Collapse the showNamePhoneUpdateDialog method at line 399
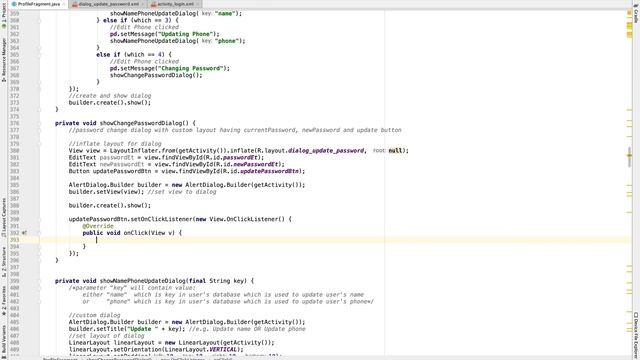The width and height of the screenshot is (640, 360). coord(40,281)
